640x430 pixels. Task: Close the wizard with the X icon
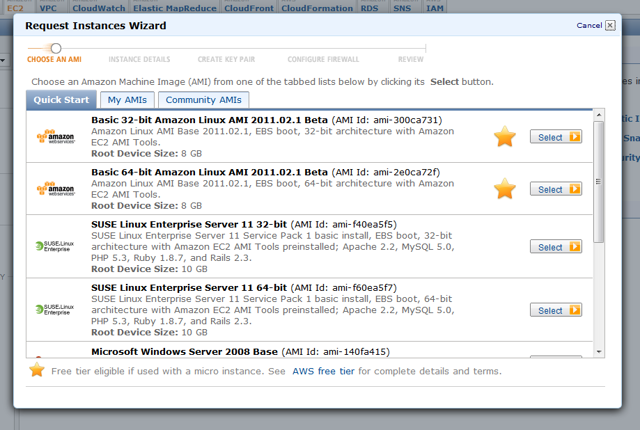pyautogui.click(x=610, y=25)
